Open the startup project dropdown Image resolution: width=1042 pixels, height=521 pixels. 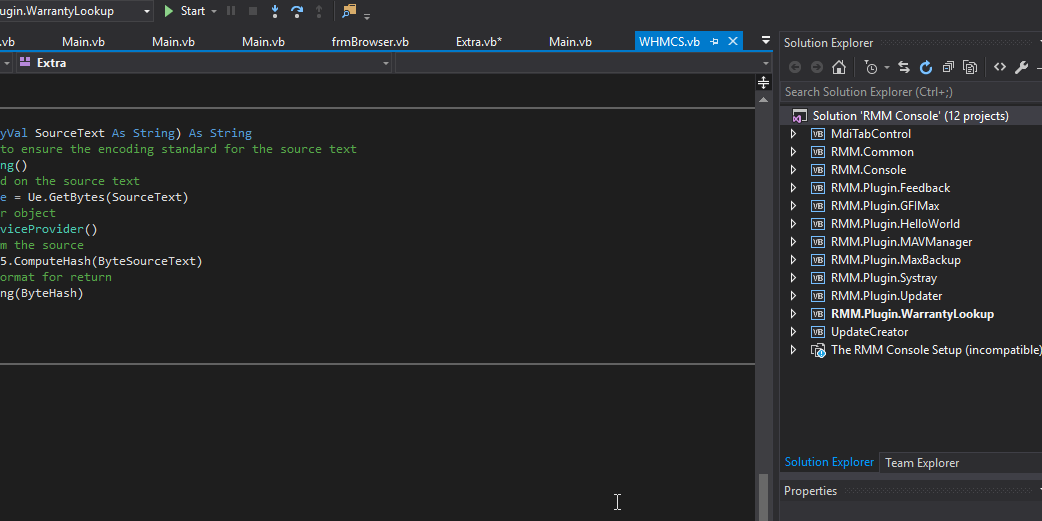(147, 11)
